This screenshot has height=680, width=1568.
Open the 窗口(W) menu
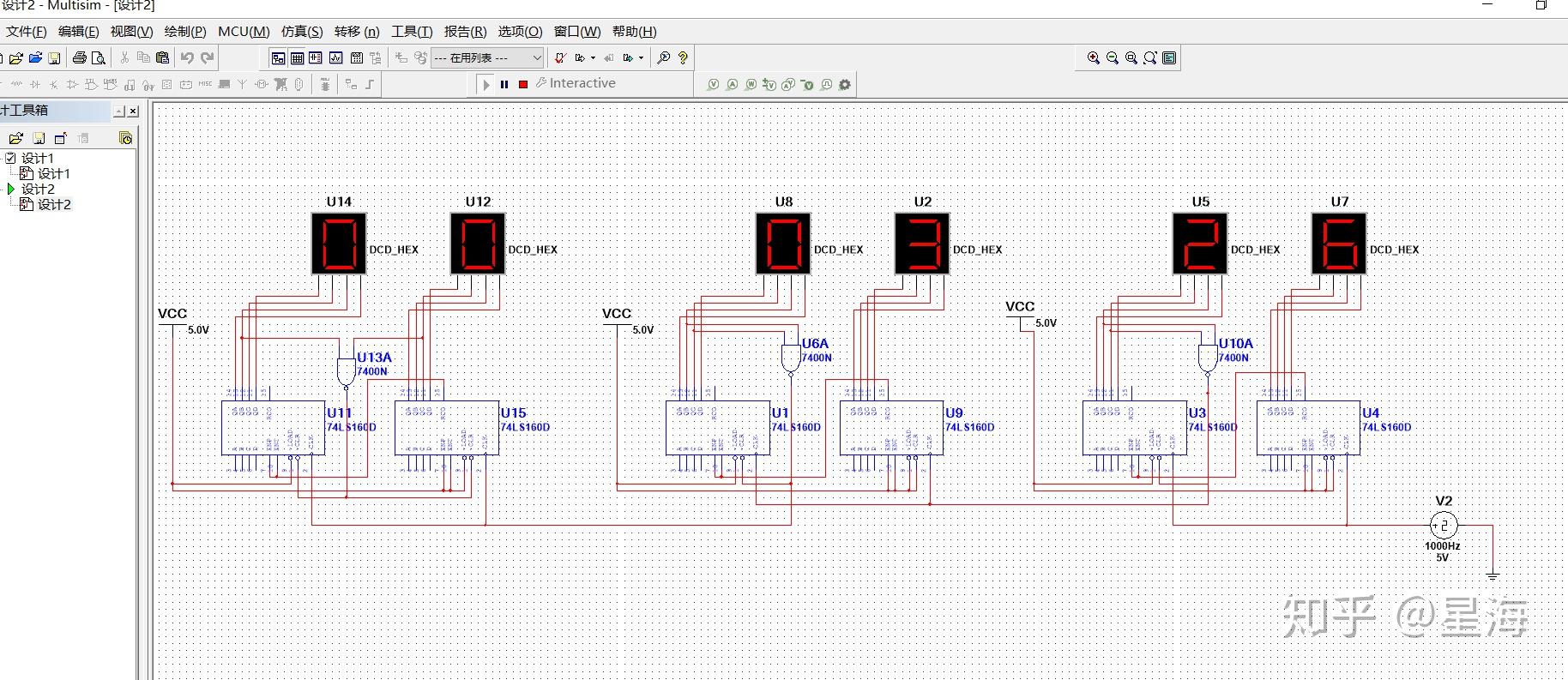pos(577,32)
